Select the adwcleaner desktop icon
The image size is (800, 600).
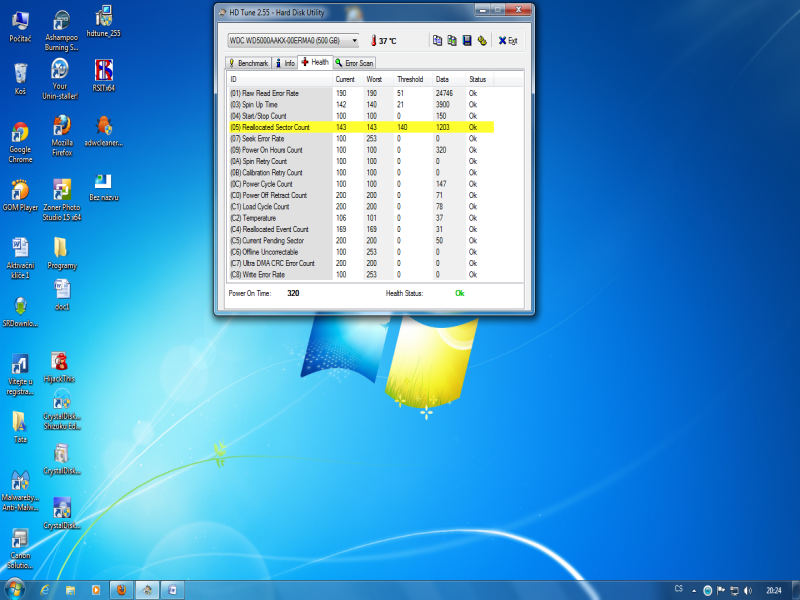104,132
